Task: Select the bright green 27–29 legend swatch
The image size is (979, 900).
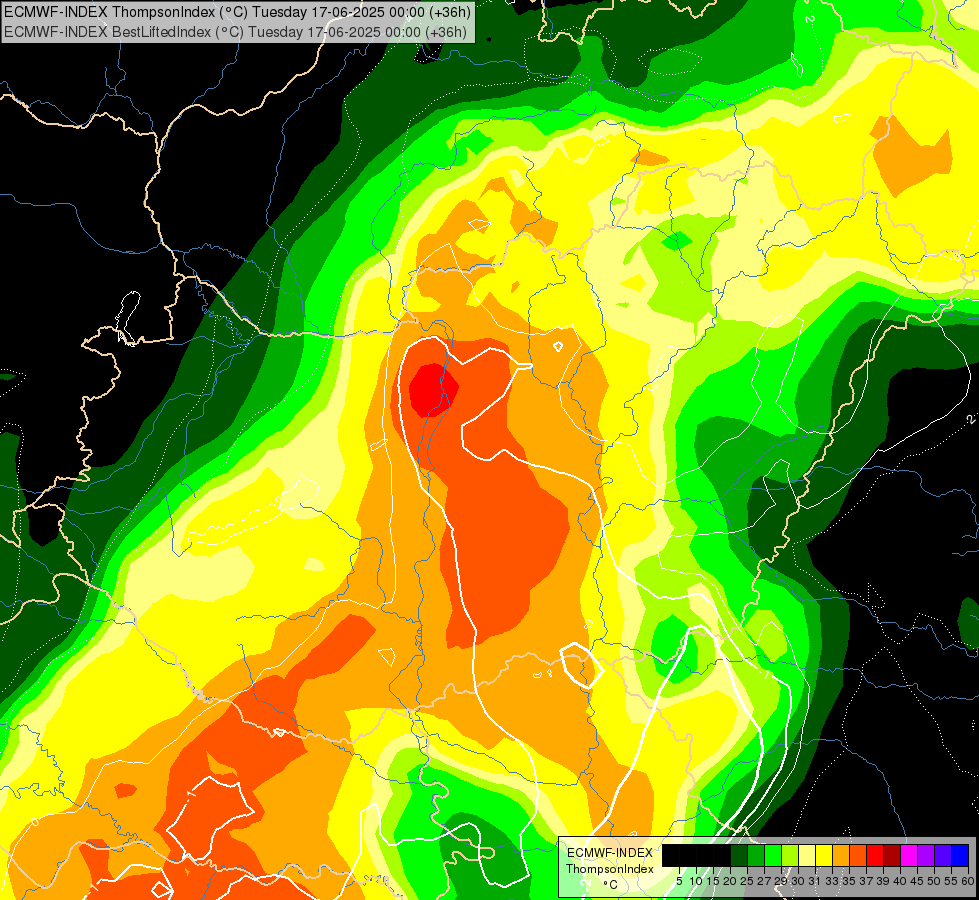Action: [773, 855]
